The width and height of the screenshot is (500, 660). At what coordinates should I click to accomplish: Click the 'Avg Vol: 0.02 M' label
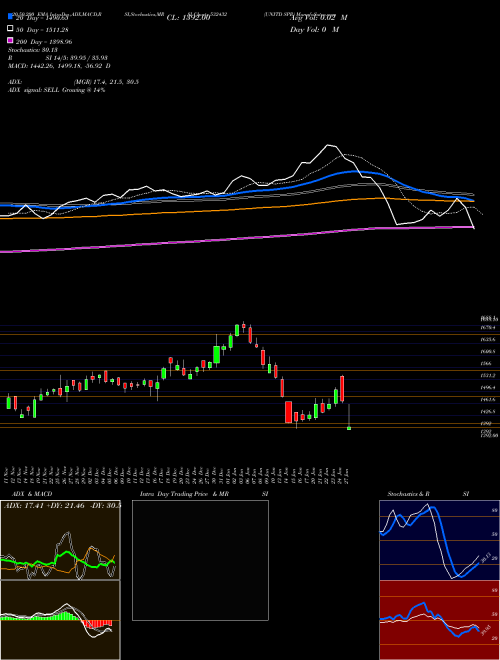pos(318,18)
